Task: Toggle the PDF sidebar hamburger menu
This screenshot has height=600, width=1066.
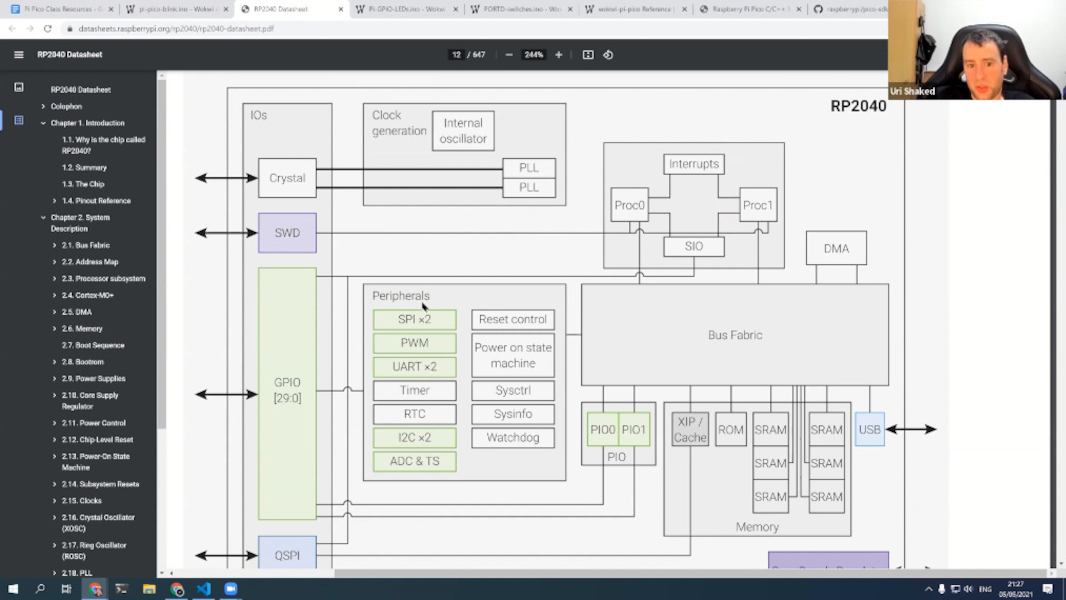Action: click(x=18, y=55)
